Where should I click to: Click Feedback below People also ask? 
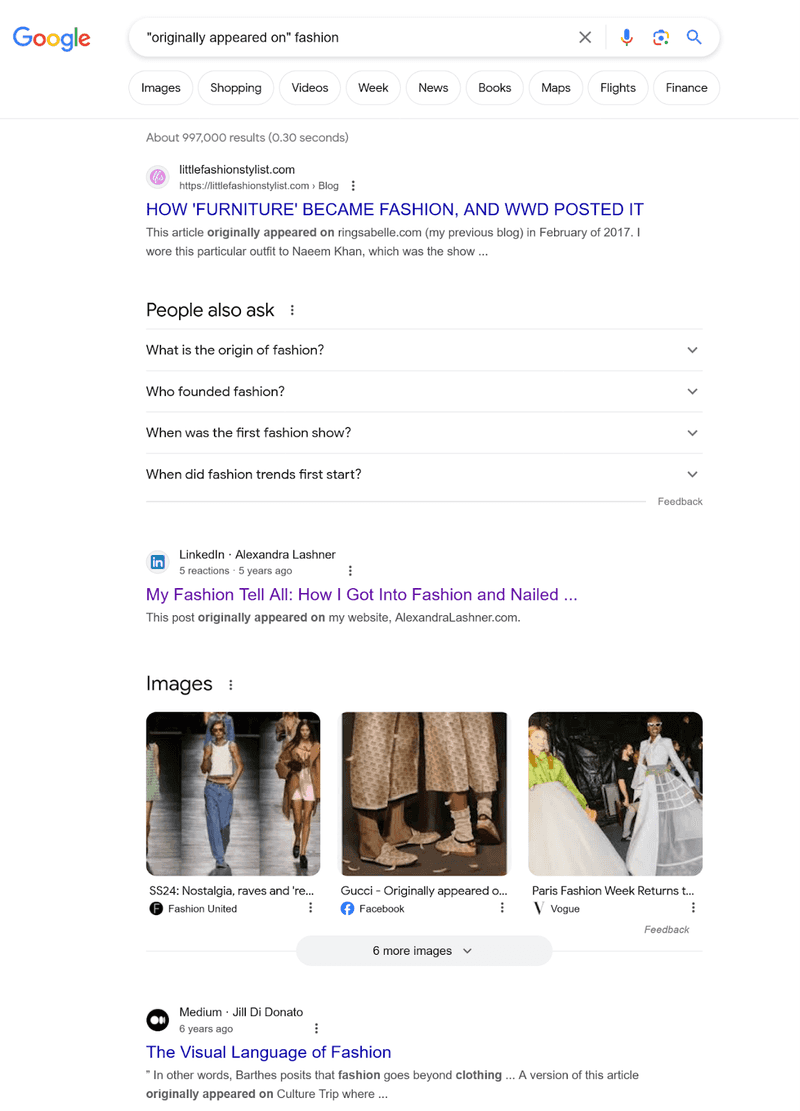(x=680, y=502)
